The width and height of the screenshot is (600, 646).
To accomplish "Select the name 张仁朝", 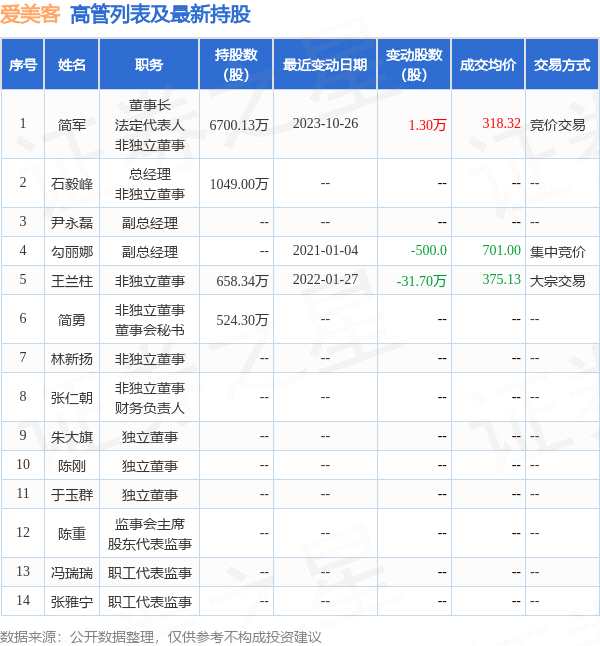I will click(72, 398).
